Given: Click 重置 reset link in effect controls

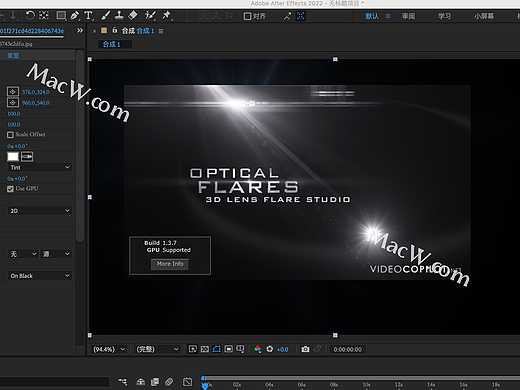Looking at the screenshot, I should (13, 55).
